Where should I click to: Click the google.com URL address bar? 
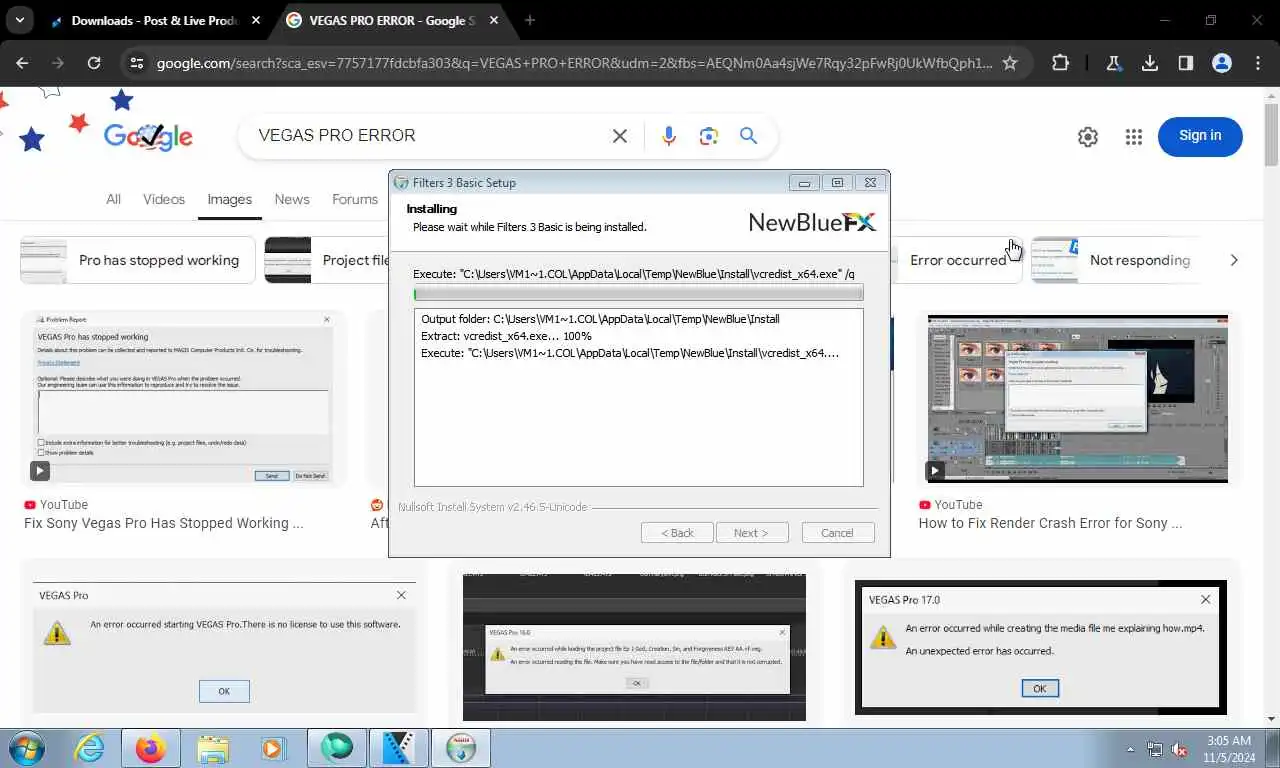coord(574,63)
